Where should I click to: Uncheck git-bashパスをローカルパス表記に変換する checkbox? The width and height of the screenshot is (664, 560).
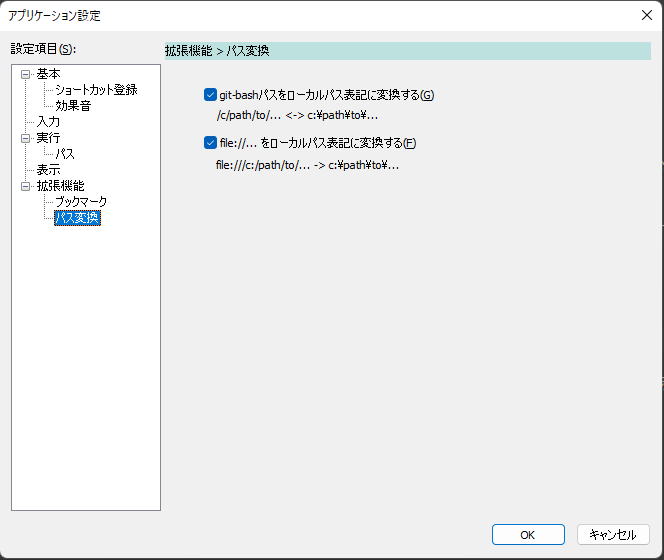pyautogui.click(x=210, y=94)
